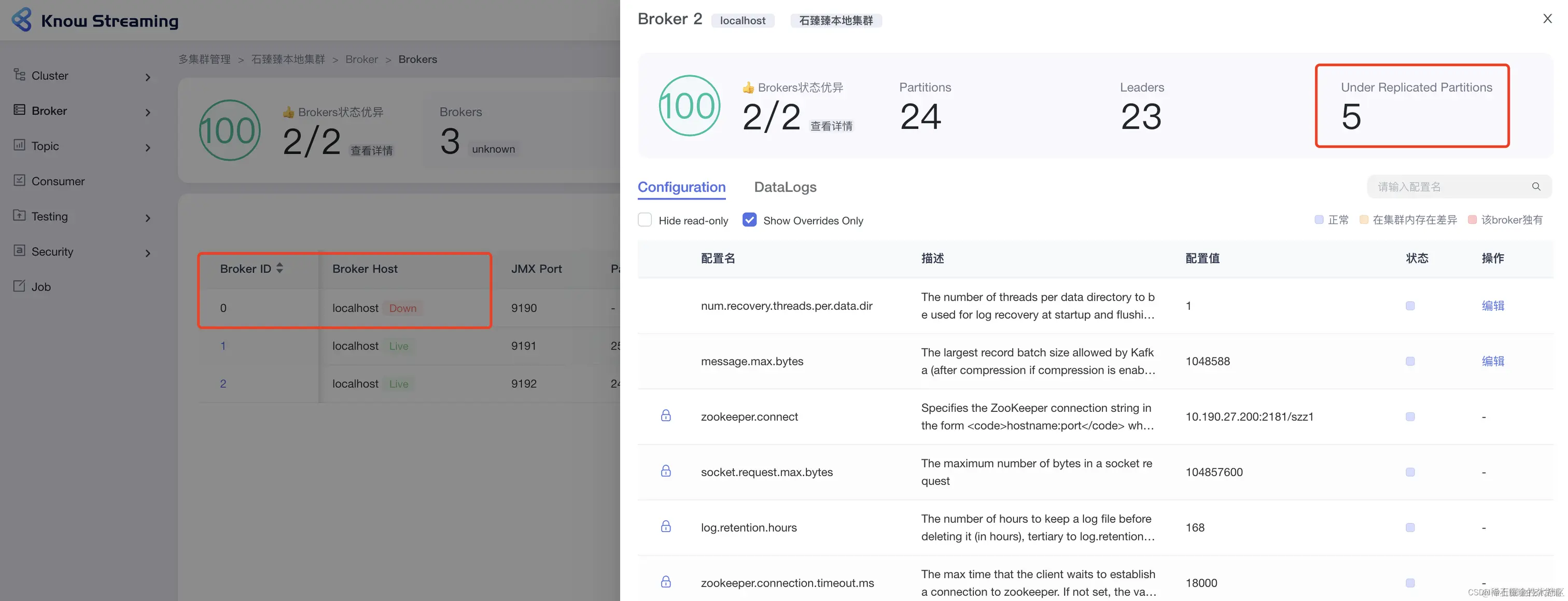Uncheck the Show Overrides Only checkbox
This screenshot has height=601, width=1568.
[x=749, y=220]
